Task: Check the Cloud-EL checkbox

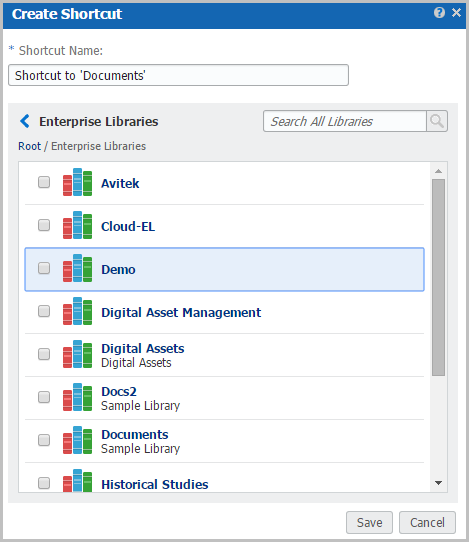Action: (x=44, y=225)
